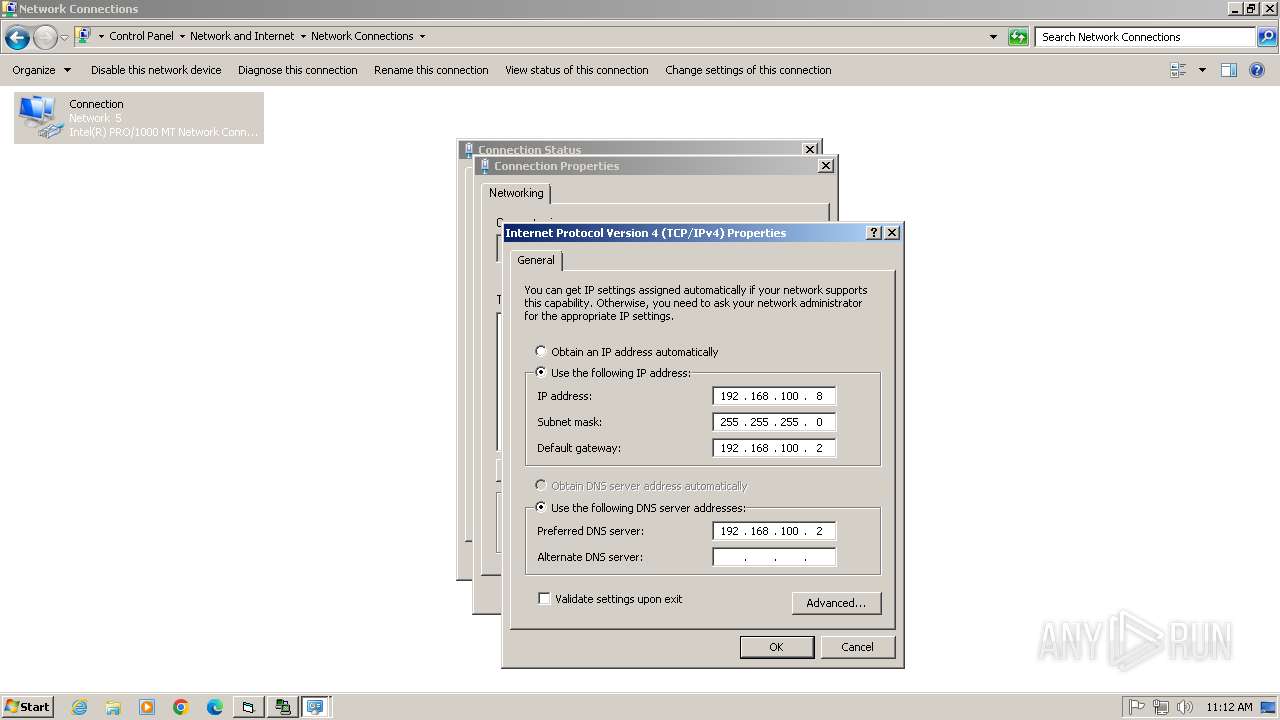
Task: Close the Connection Properties dialog
Action: click(825, 166)
